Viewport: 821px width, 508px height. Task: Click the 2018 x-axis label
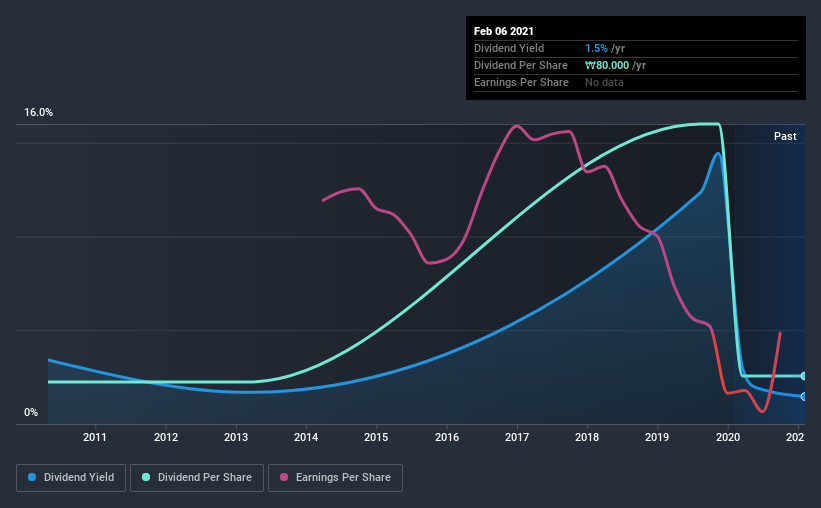point(587,437)
